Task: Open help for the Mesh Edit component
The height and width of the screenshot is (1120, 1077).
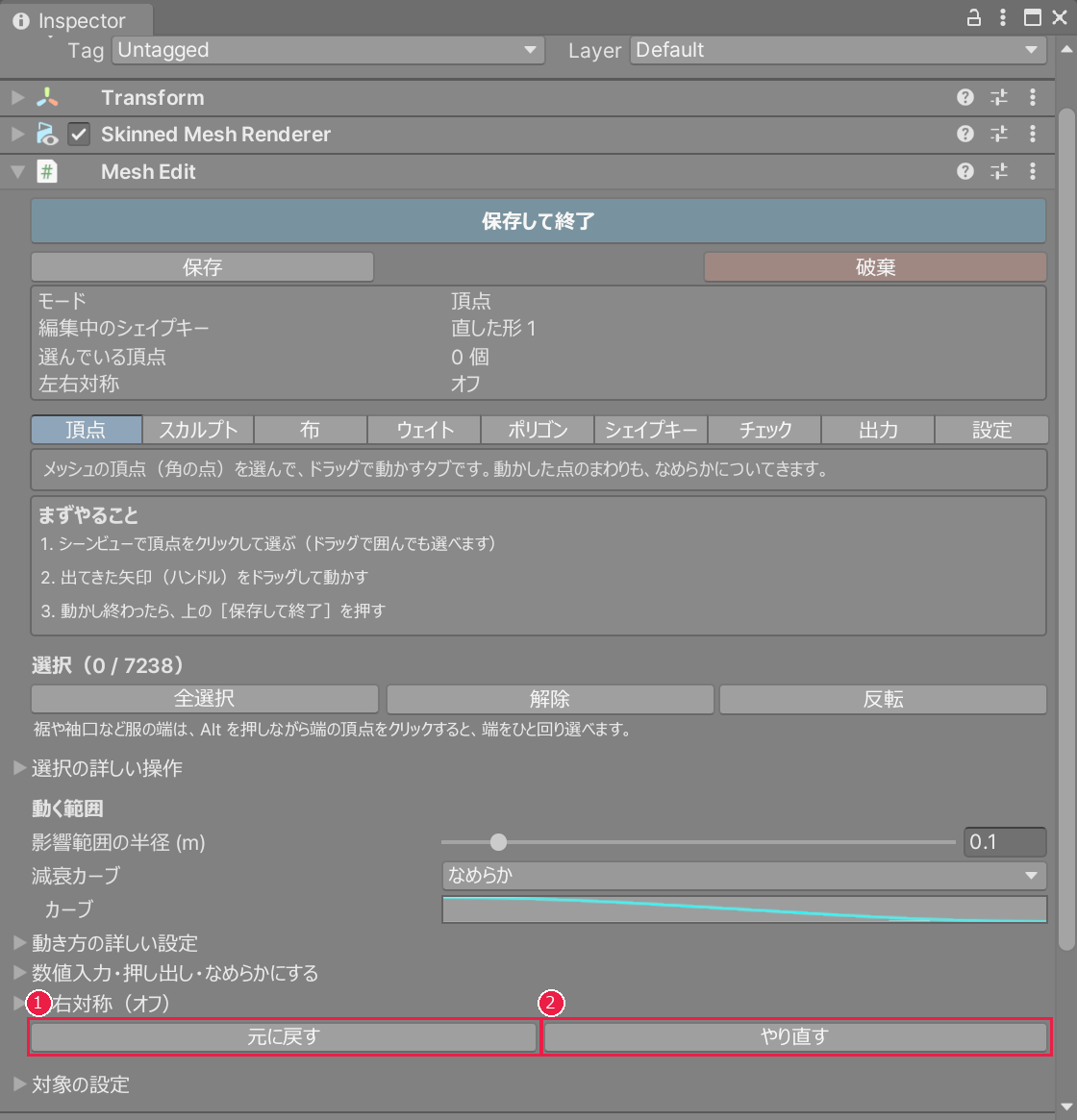Action: (964, 171)
